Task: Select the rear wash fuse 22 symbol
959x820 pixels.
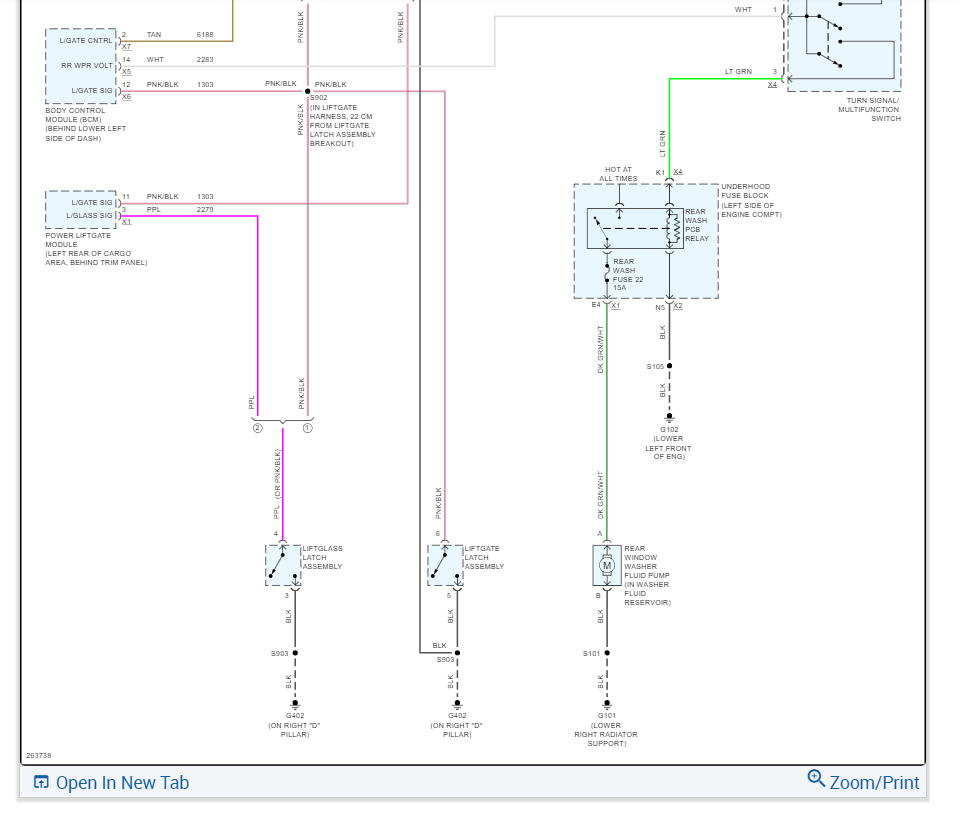Action: click(606, 272)
